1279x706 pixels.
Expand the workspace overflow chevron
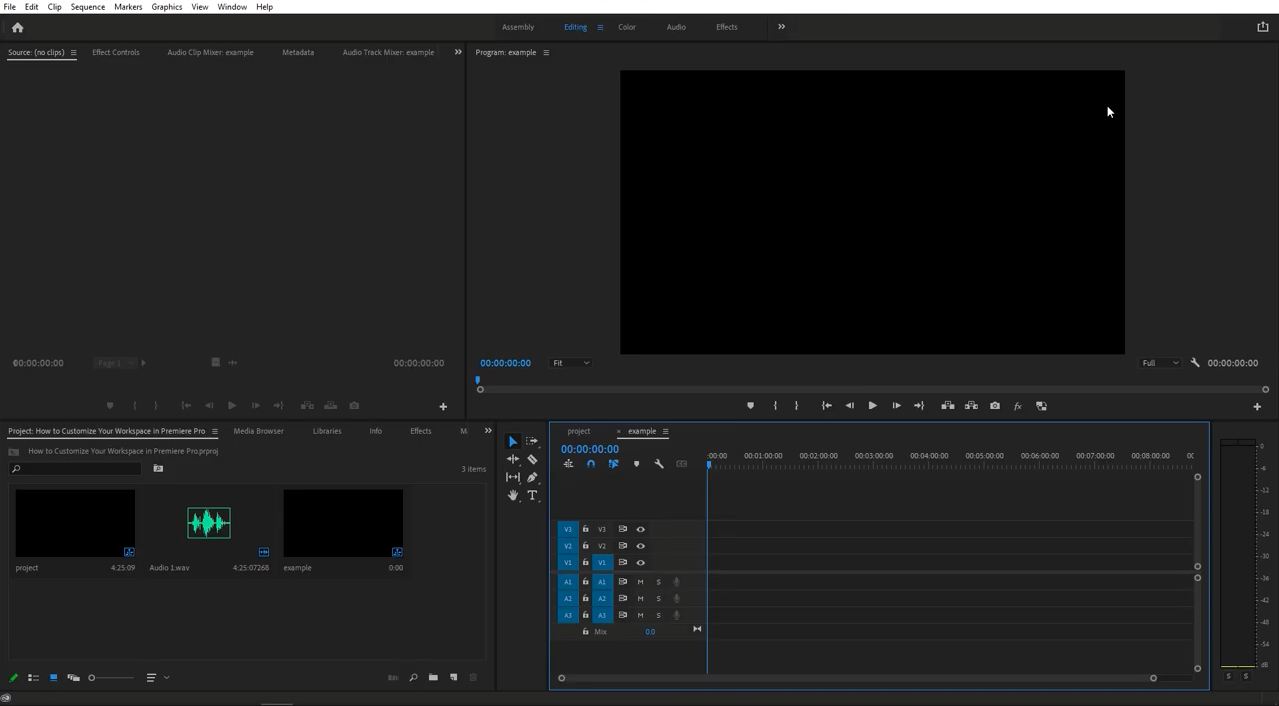point(782,27)
